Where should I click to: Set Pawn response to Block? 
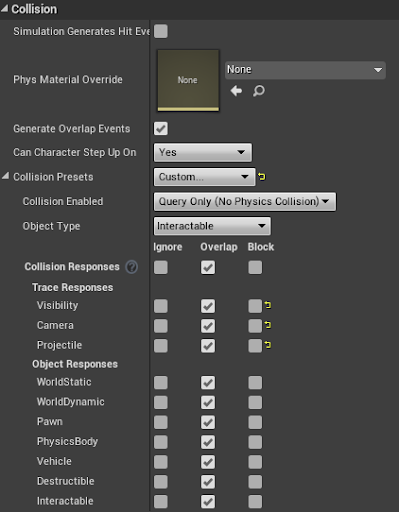tap(255, 422)
